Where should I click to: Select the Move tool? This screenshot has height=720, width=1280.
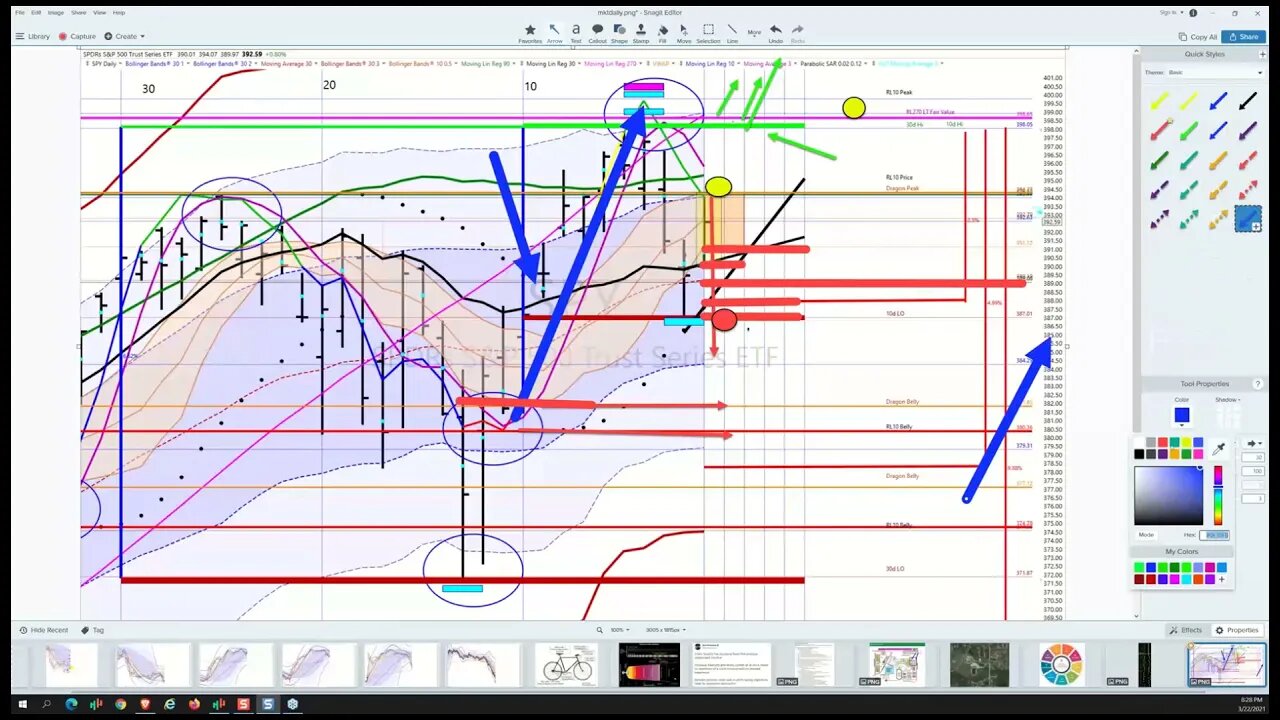click(x=684, y=34)
